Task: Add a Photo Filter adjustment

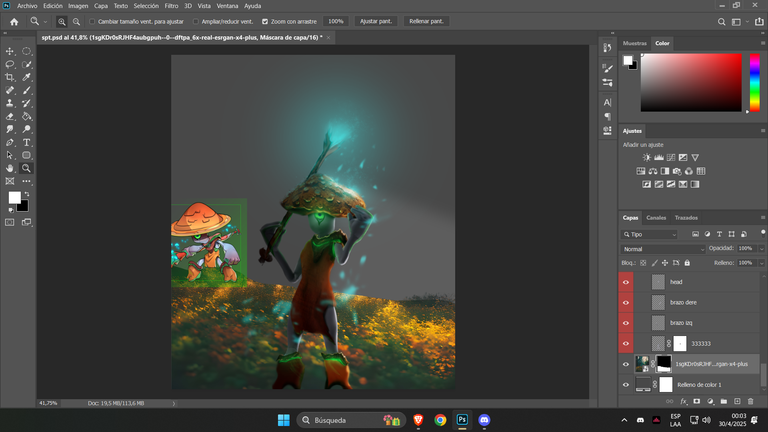Action: pyautogui.click(x=677, y=171)
